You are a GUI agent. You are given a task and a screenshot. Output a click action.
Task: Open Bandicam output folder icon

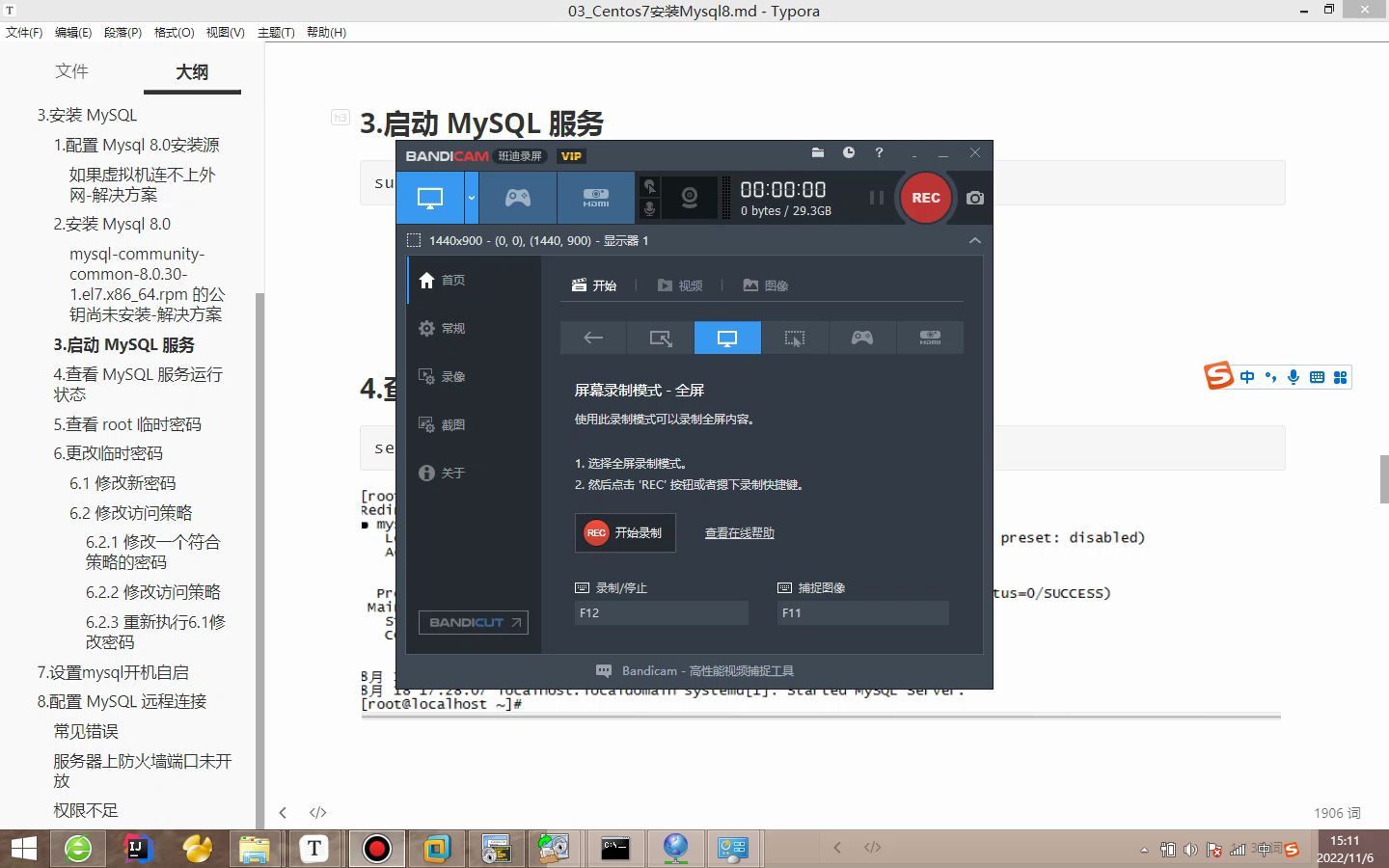click(x=818, y=152)
